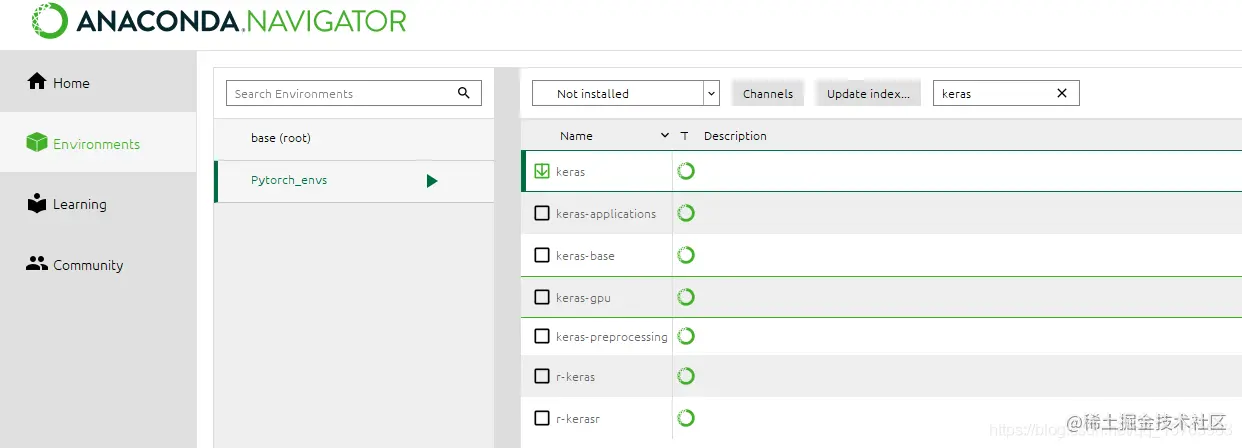Click the Community people icon
Image resolution: width=1242 pixels, height=448 pixels.
point(37,264)
